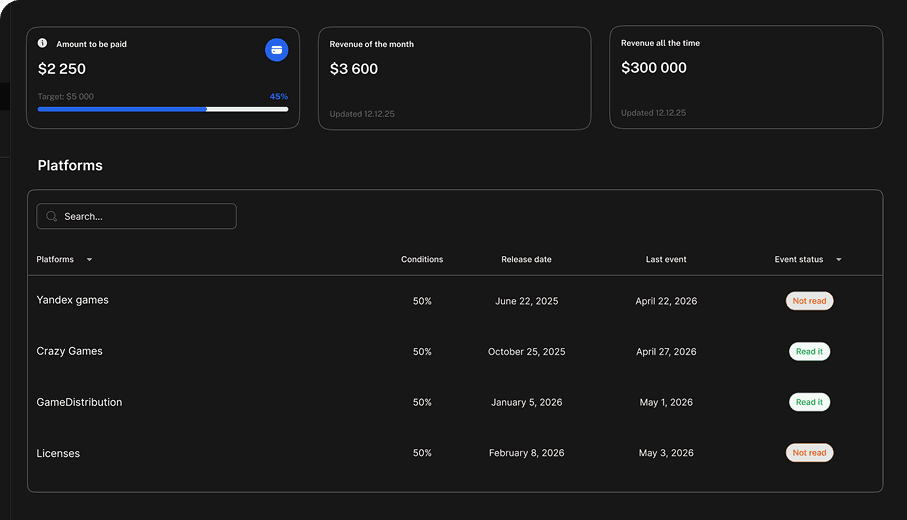Select the Licenses platform entry

(58, 453)
